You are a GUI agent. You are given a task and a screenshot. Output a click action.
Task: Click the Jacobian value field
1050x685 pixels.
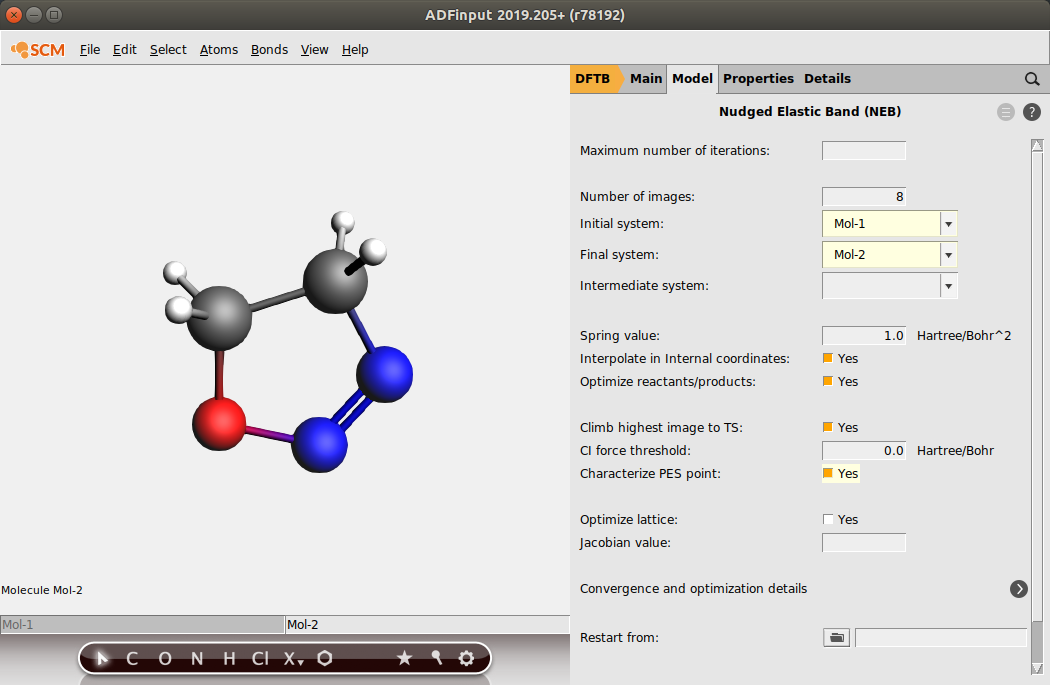click(864, 542)
